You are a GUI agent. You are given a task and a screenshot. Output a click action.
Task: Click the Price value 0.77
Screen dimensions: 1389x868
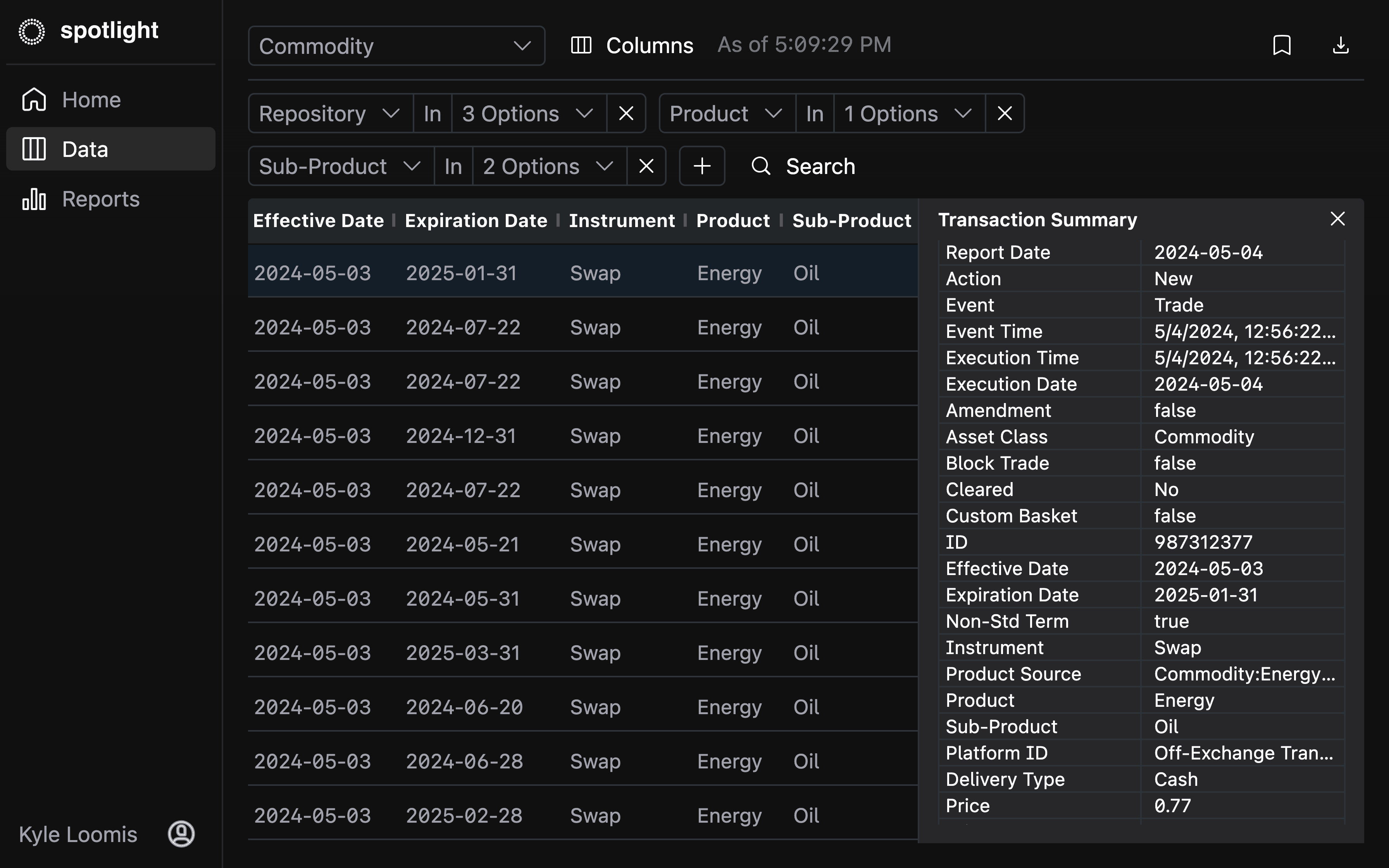click(1172, 806)
